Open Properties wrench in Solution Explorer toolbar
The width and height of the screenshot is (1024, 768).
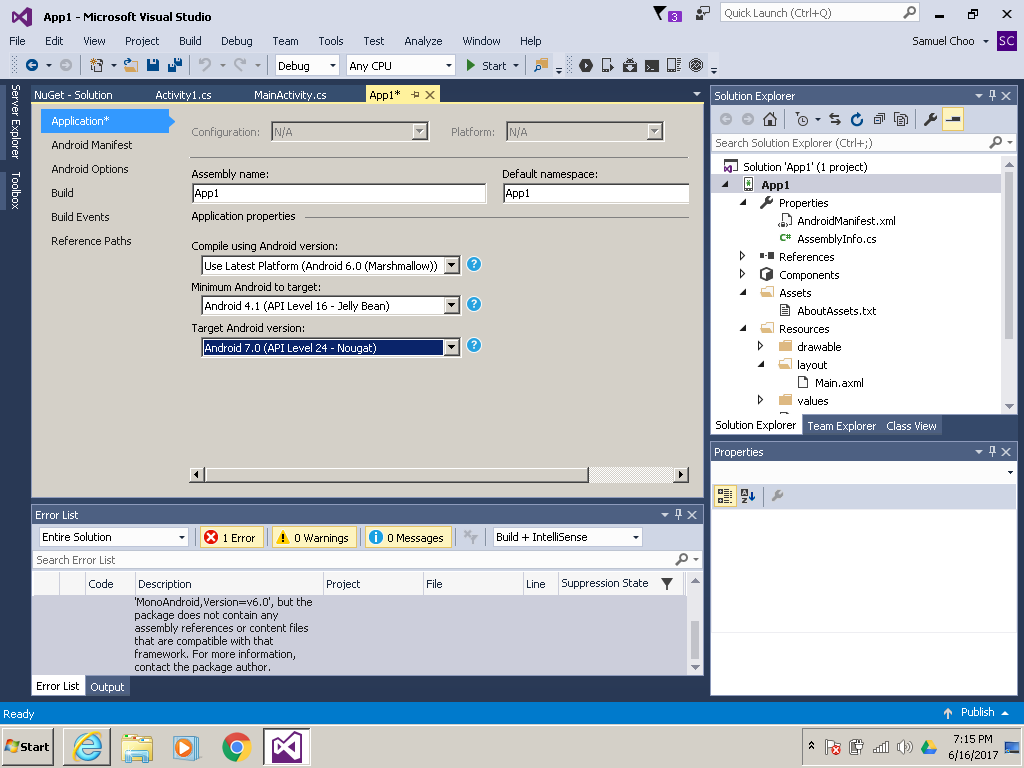pos(931,119)
